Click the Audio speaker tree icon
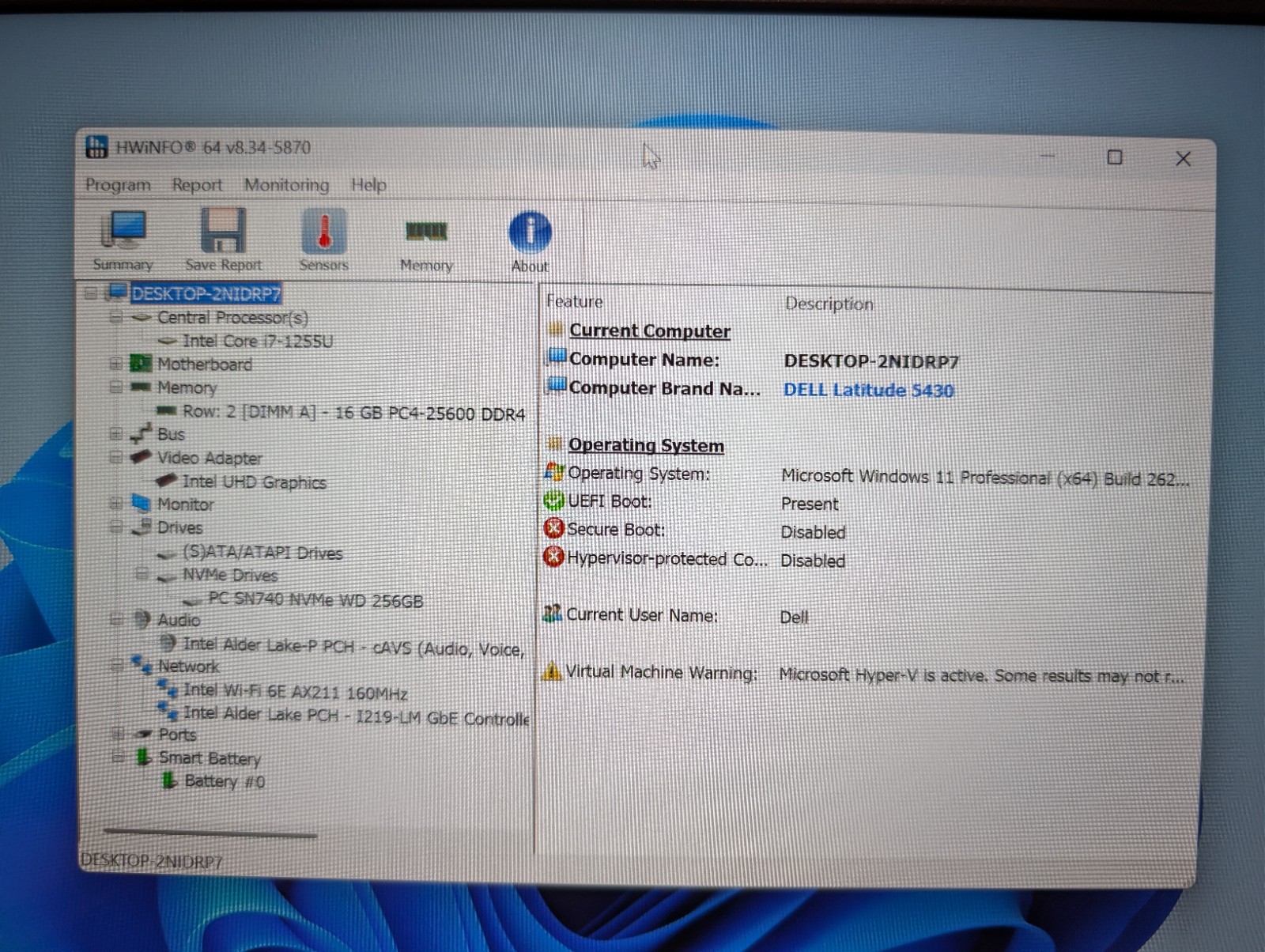1265x952 pixels. (x=142, y=619)
